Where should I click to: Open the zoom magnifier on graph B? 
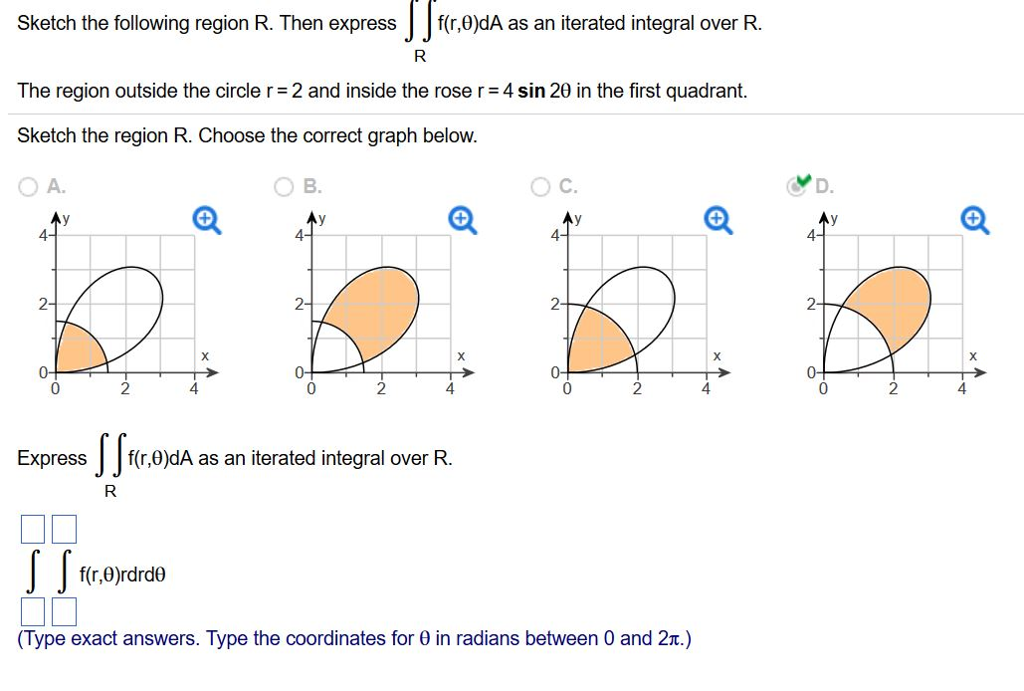[462, 219]
